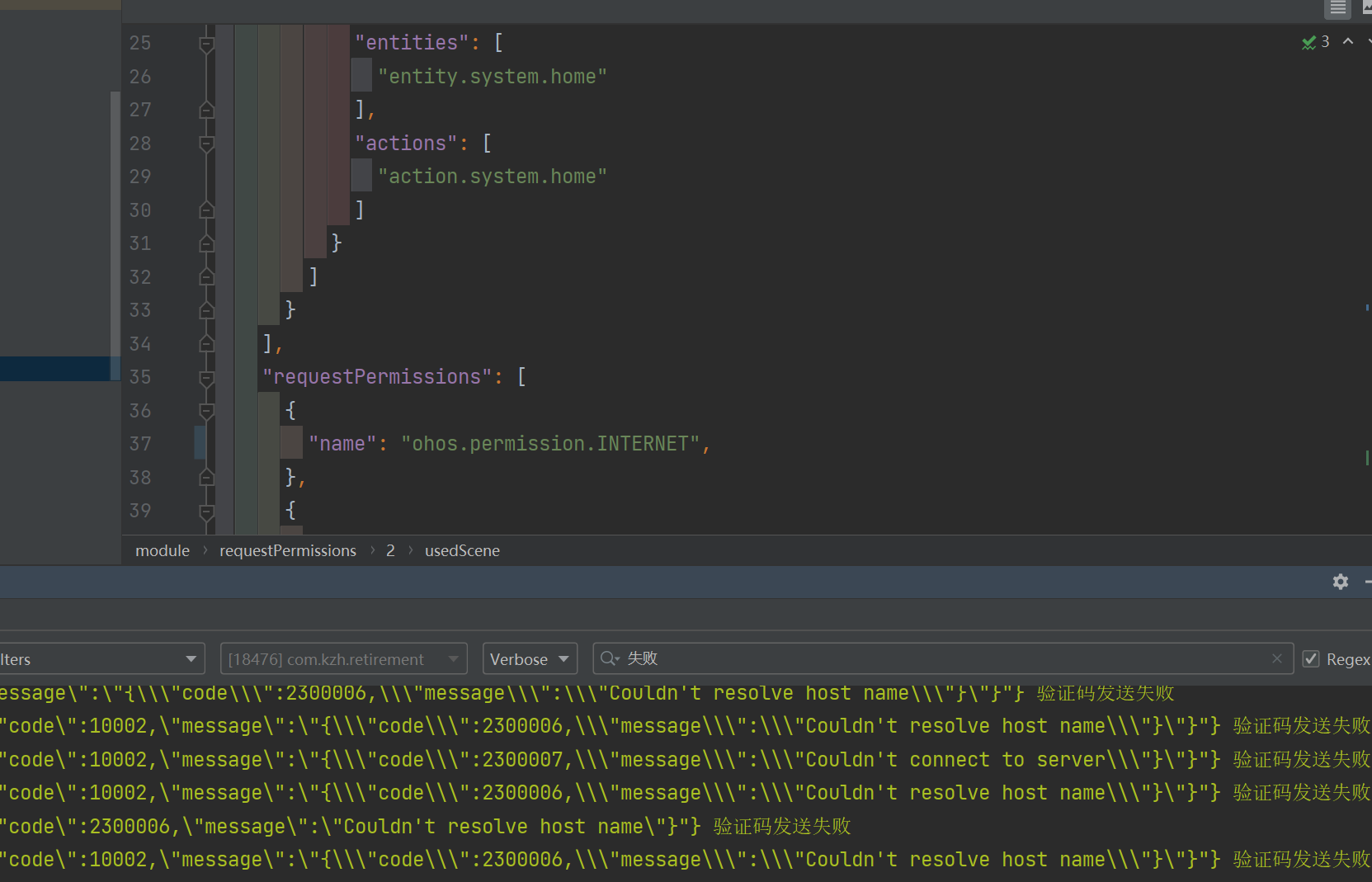
Task: Open the filters dropdown at left
Action: 101,659
